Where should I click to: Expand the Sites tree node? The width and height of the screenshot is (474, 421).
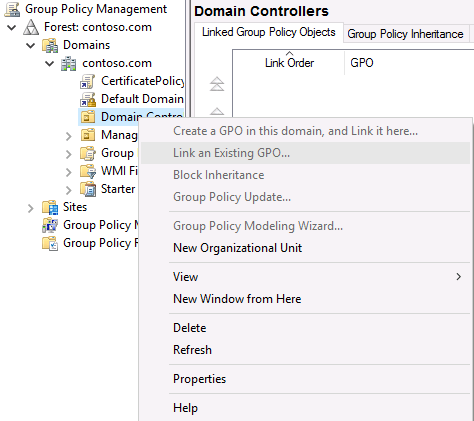point(31,208)
